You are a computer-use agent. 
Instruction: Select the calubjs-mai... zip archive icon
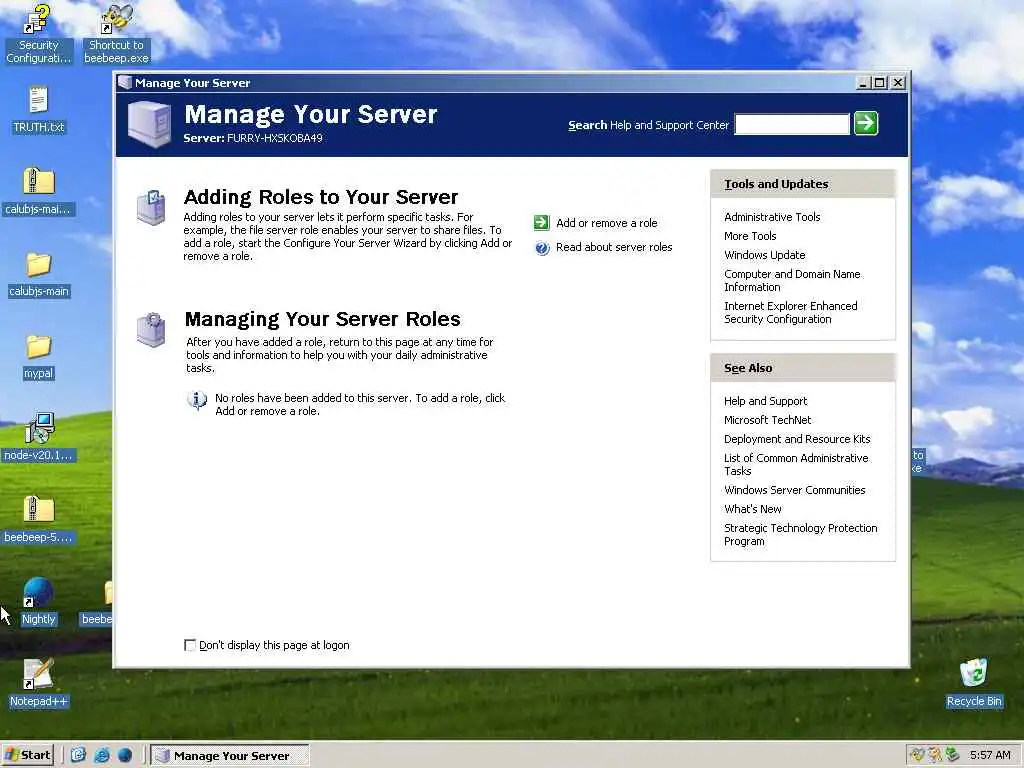(39, 191)
